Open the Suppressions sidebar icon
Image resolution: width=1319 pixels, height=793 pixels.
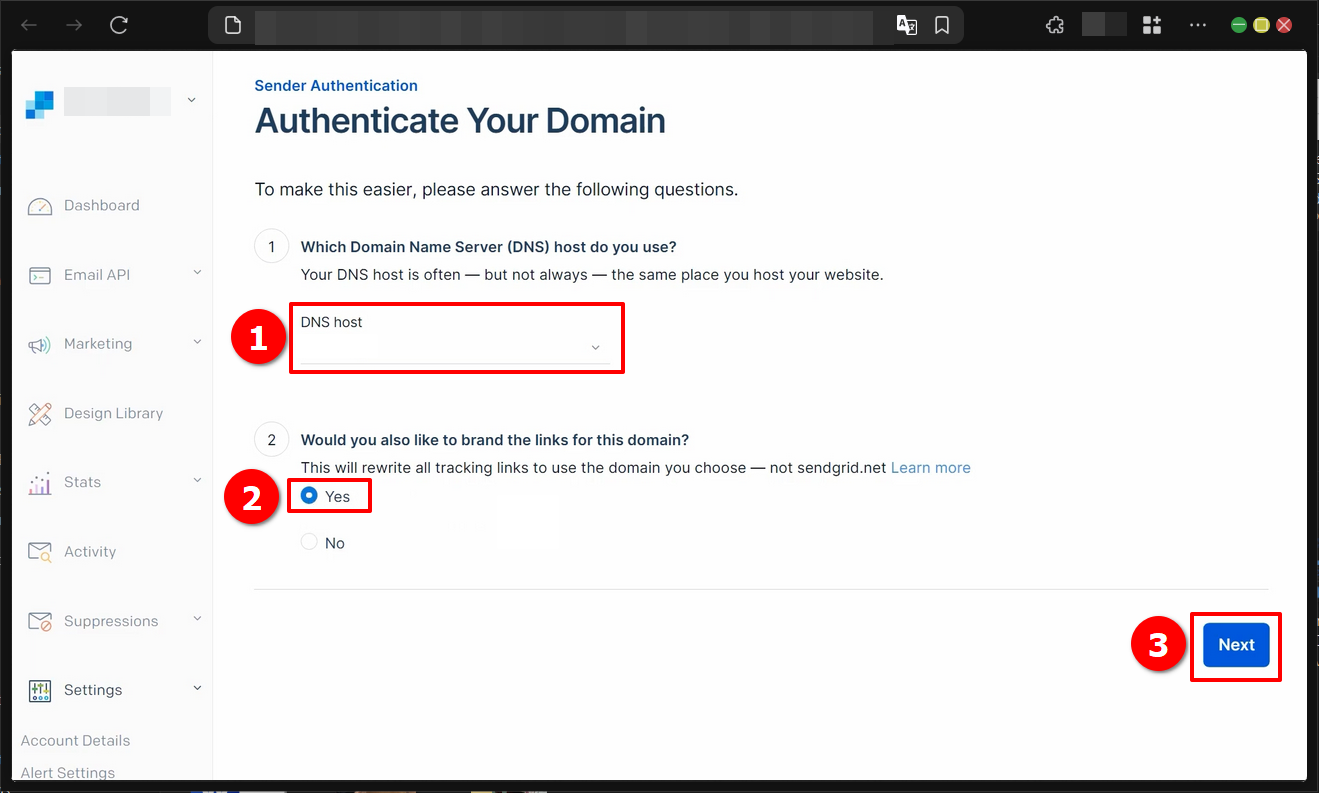click(40, 620)
